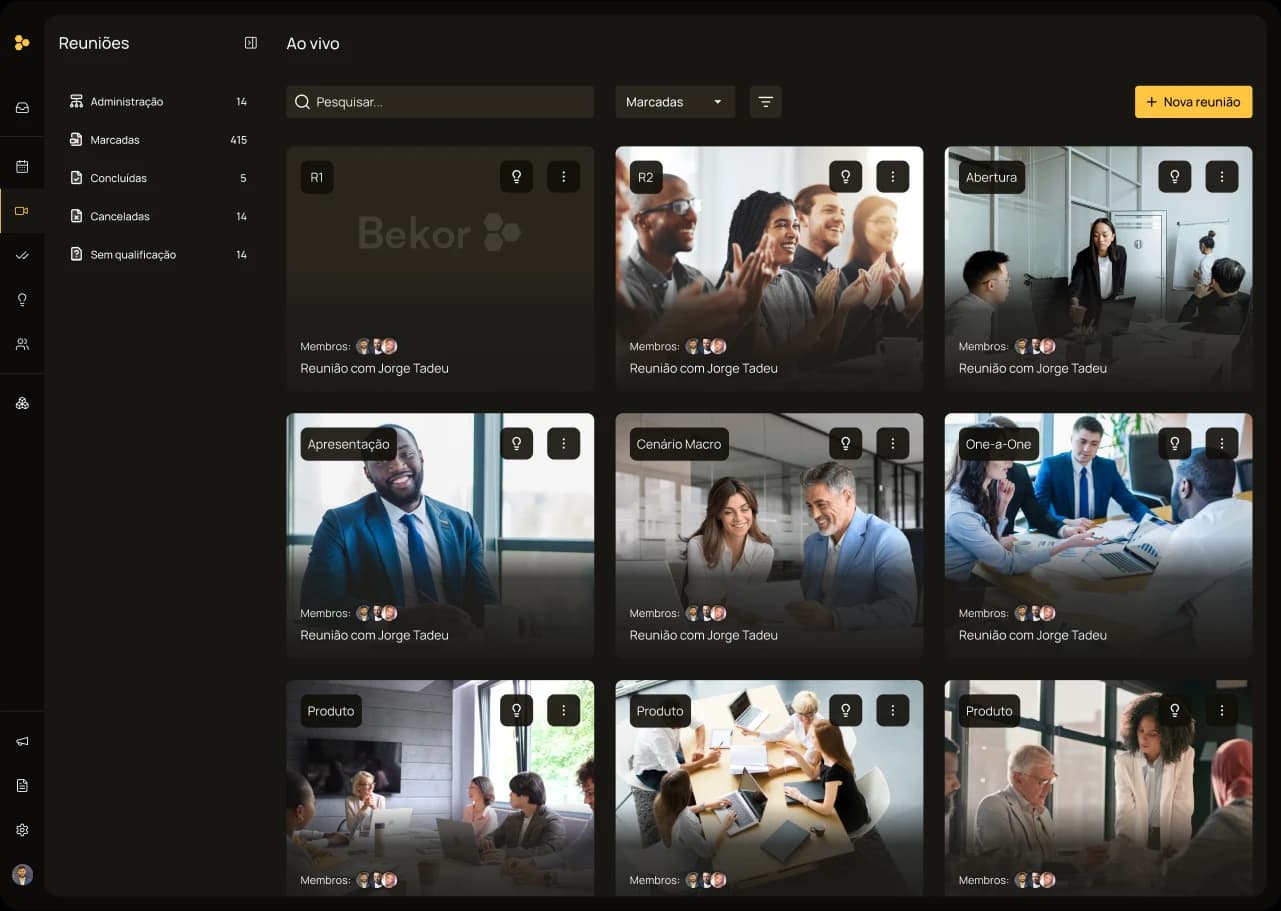Open the people icon in left rail
Screen dimensions: 1281x911
point(22,344)
